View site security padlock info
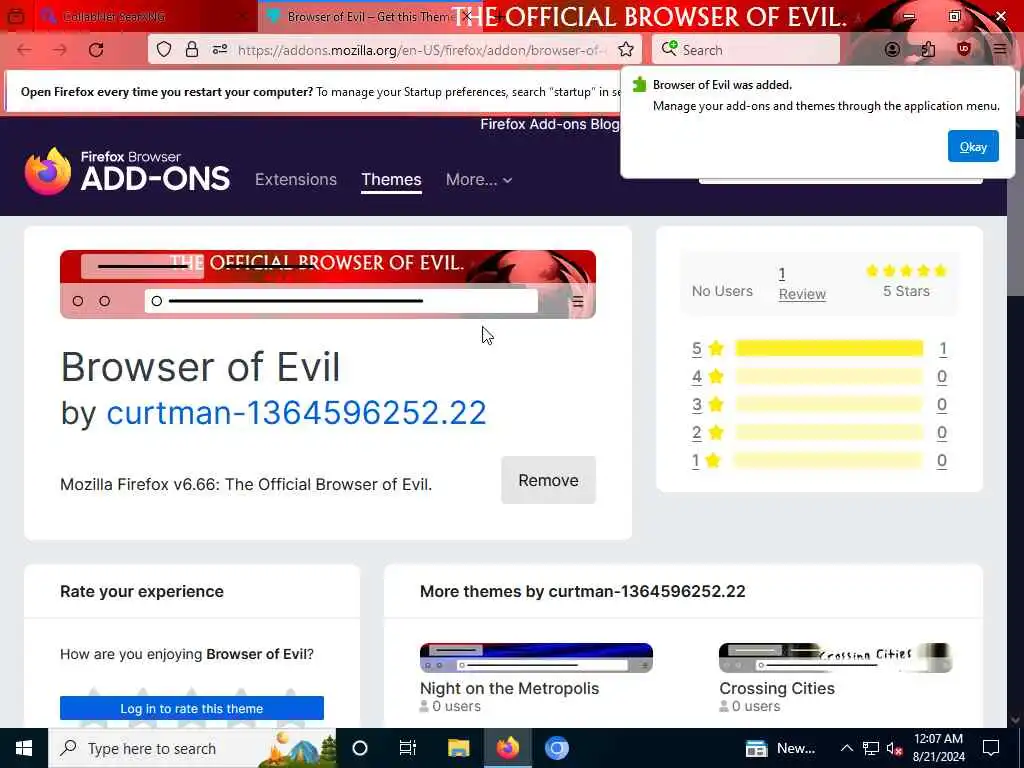Screen dimensions: 1024x768 [x=191, y=50]
